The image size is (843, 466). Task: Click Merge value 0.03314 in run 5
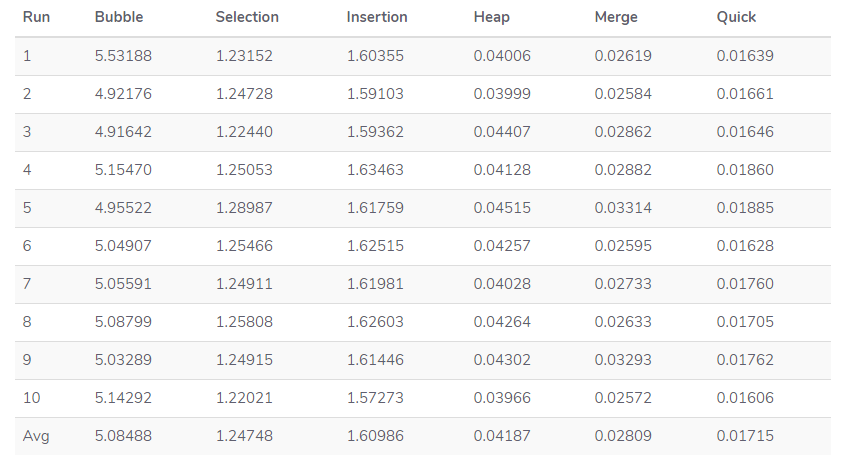click(623, 208)
